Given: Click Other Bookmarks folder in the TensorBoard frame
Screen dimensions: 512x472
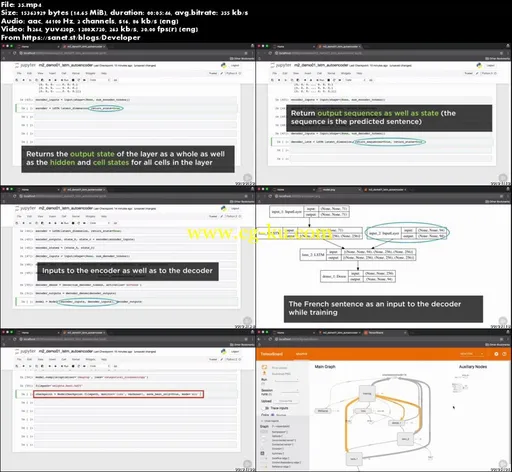Looking at the screenshot, I should (x=497, y=345).
